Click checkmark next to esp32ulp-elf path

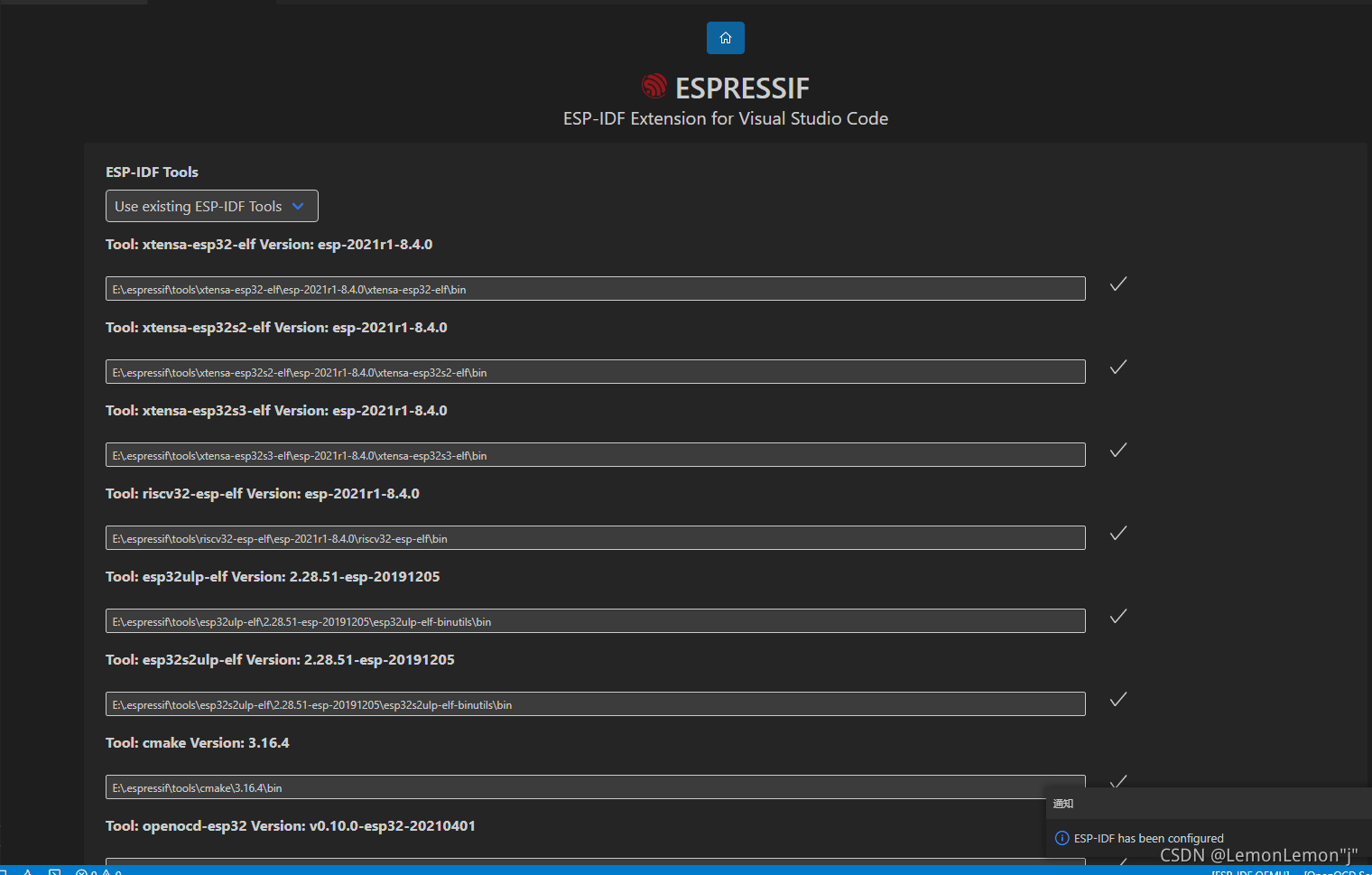[1118, 617]
